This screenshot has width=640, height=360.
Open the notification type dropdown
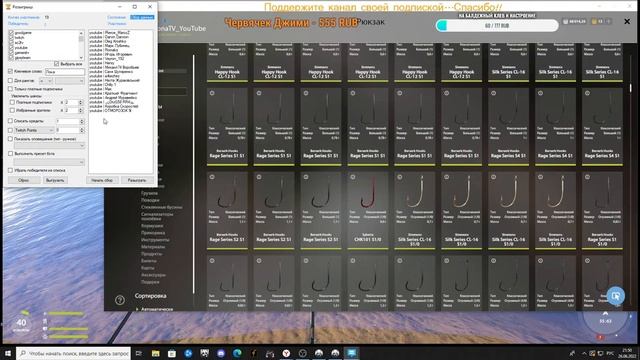(x=49, y=146)
